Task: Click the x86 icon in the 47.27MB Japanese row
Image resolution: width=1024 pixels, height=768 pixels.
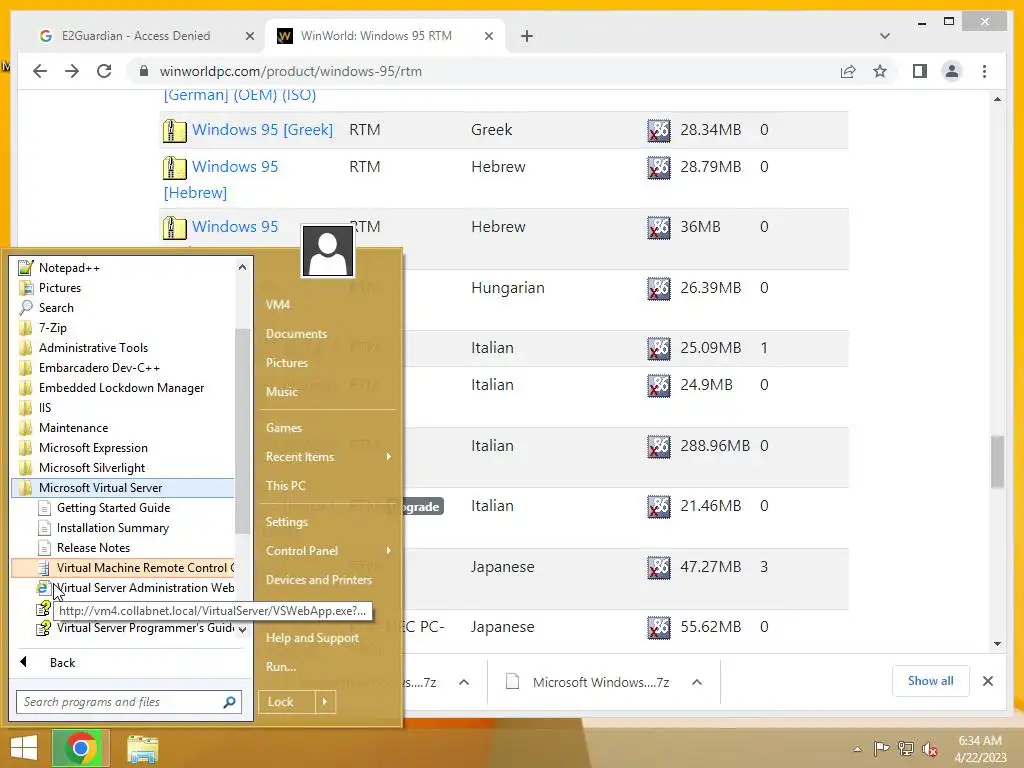Action: (x=658, y=568)
